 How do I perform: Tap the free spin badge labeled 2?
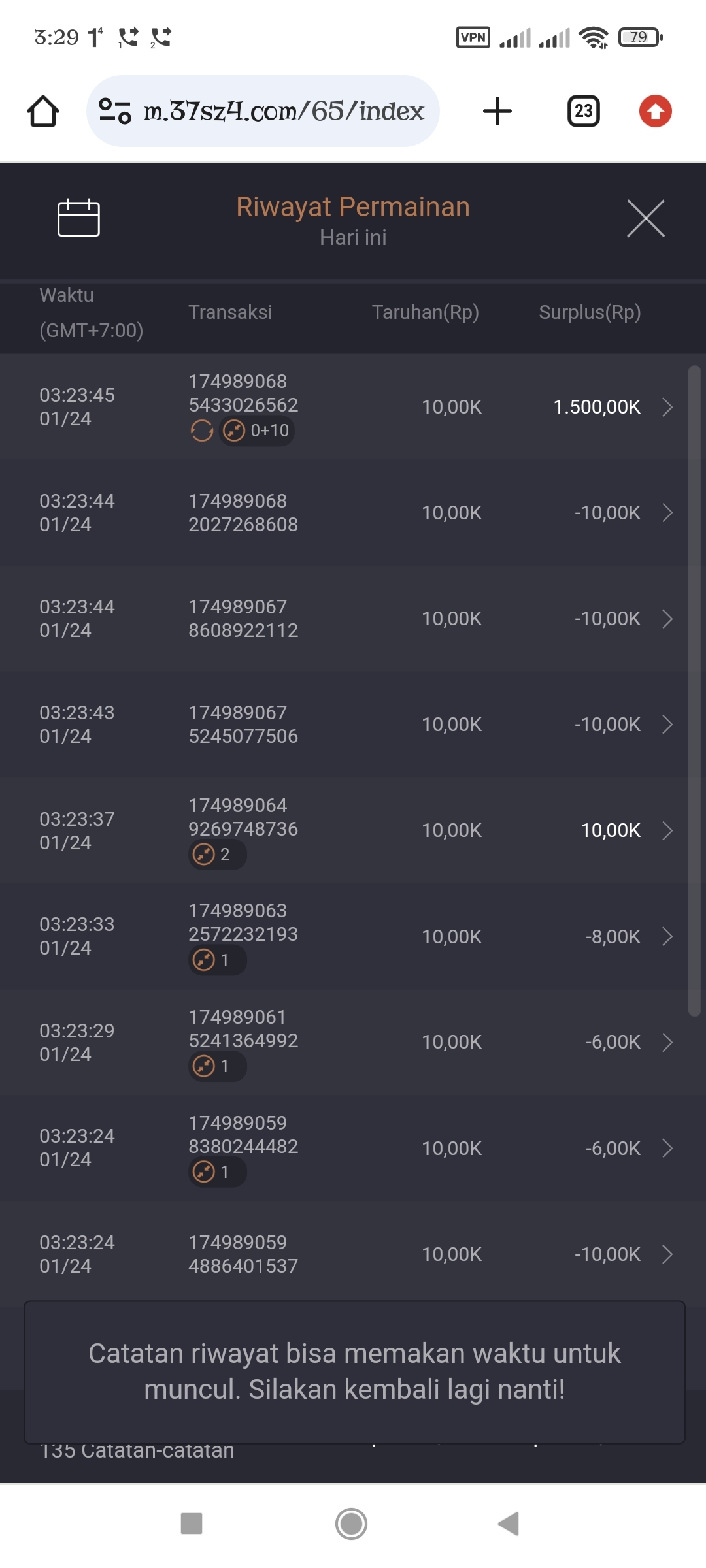pos(217,855)
